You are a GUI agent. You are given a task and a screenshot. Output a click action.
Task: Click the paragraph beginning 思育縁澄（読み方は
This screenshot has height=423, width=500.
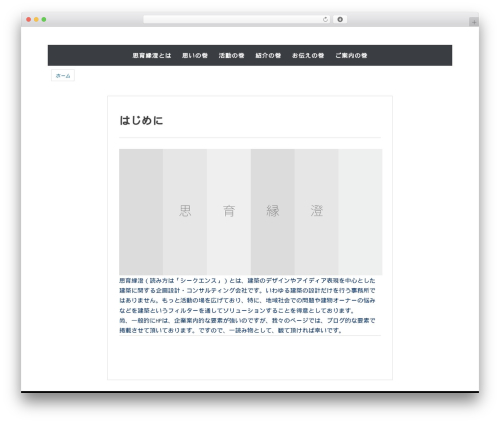[x=247, y=296]
